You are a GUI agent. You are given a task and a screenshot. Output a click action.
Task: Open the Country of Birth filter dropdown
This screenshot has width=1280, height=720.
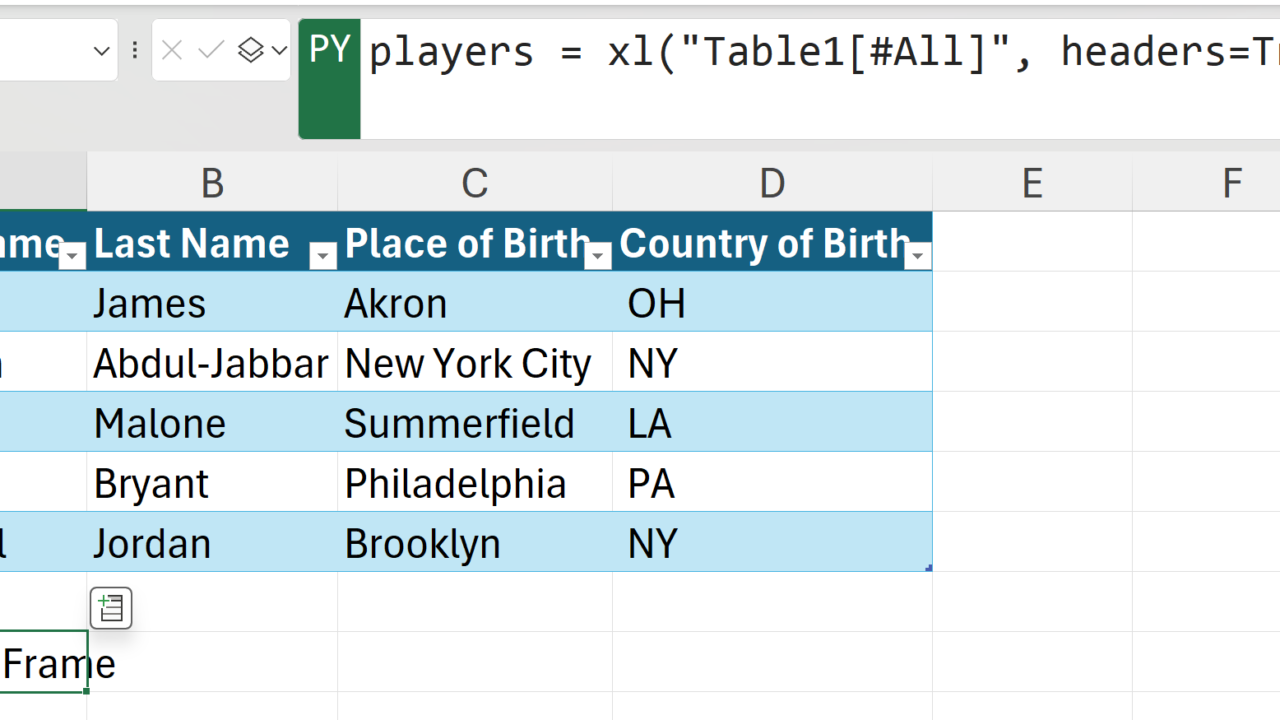(918, 257)
